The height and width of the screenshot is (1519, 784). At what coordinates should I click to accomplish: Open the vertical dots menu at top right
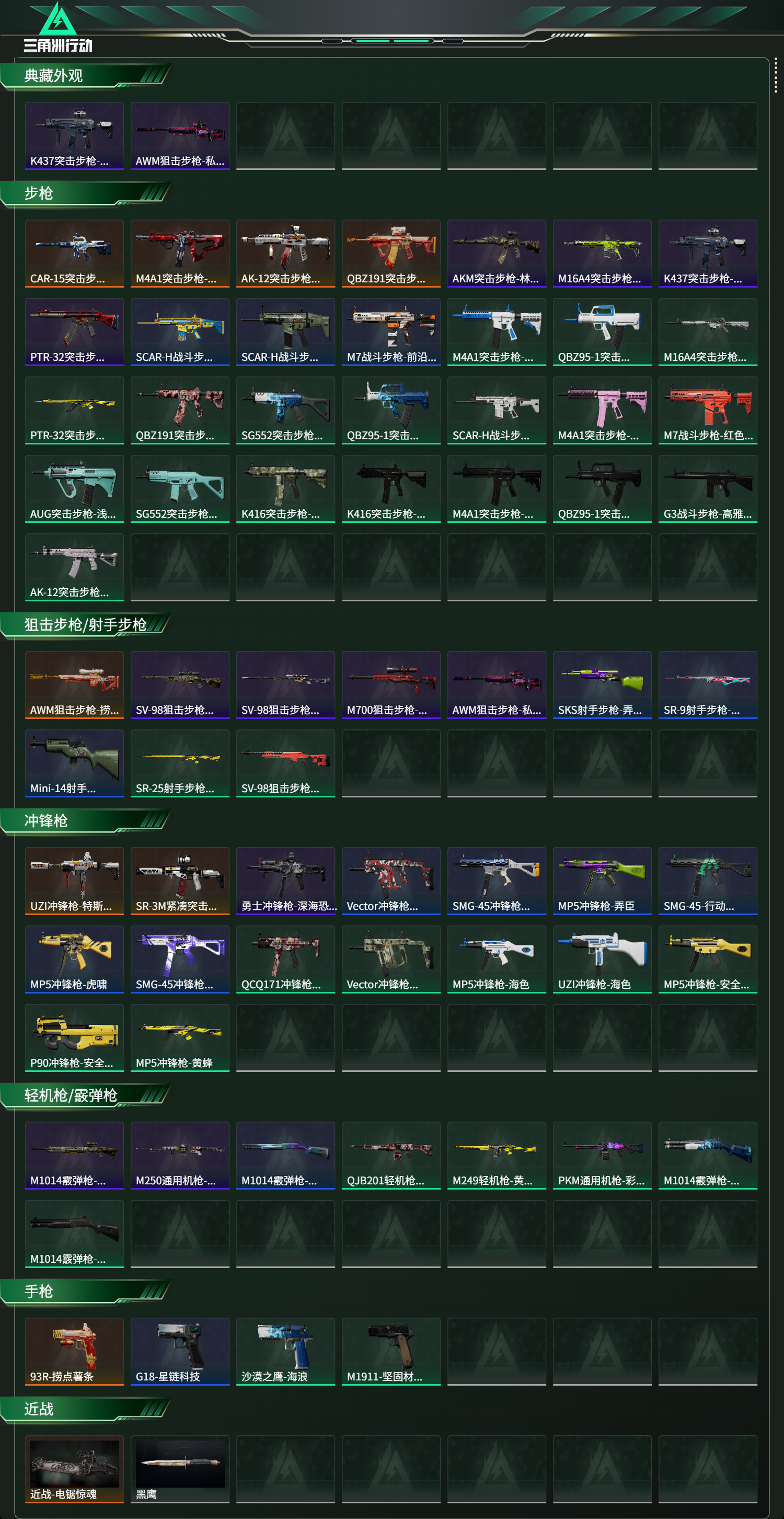tap(776, 75)
